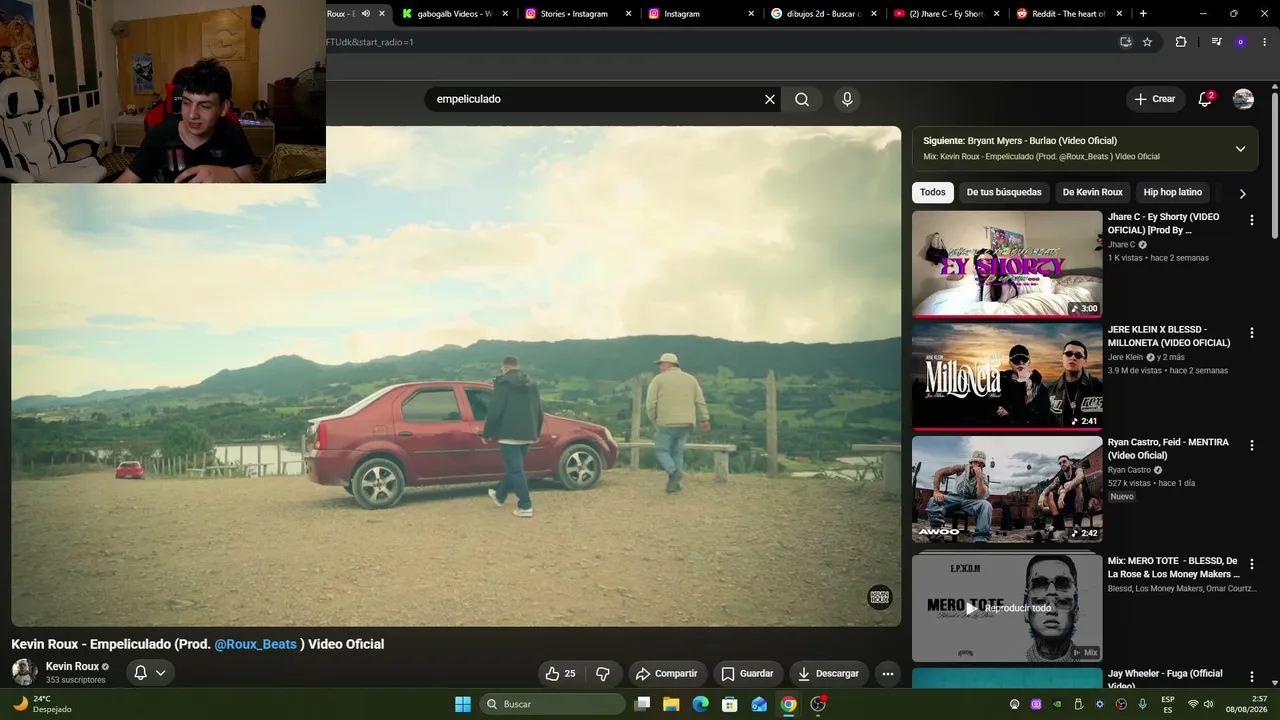Open more actions menu under the video
This screenshot has width=1280, height=720.
(x=887, y=674)
